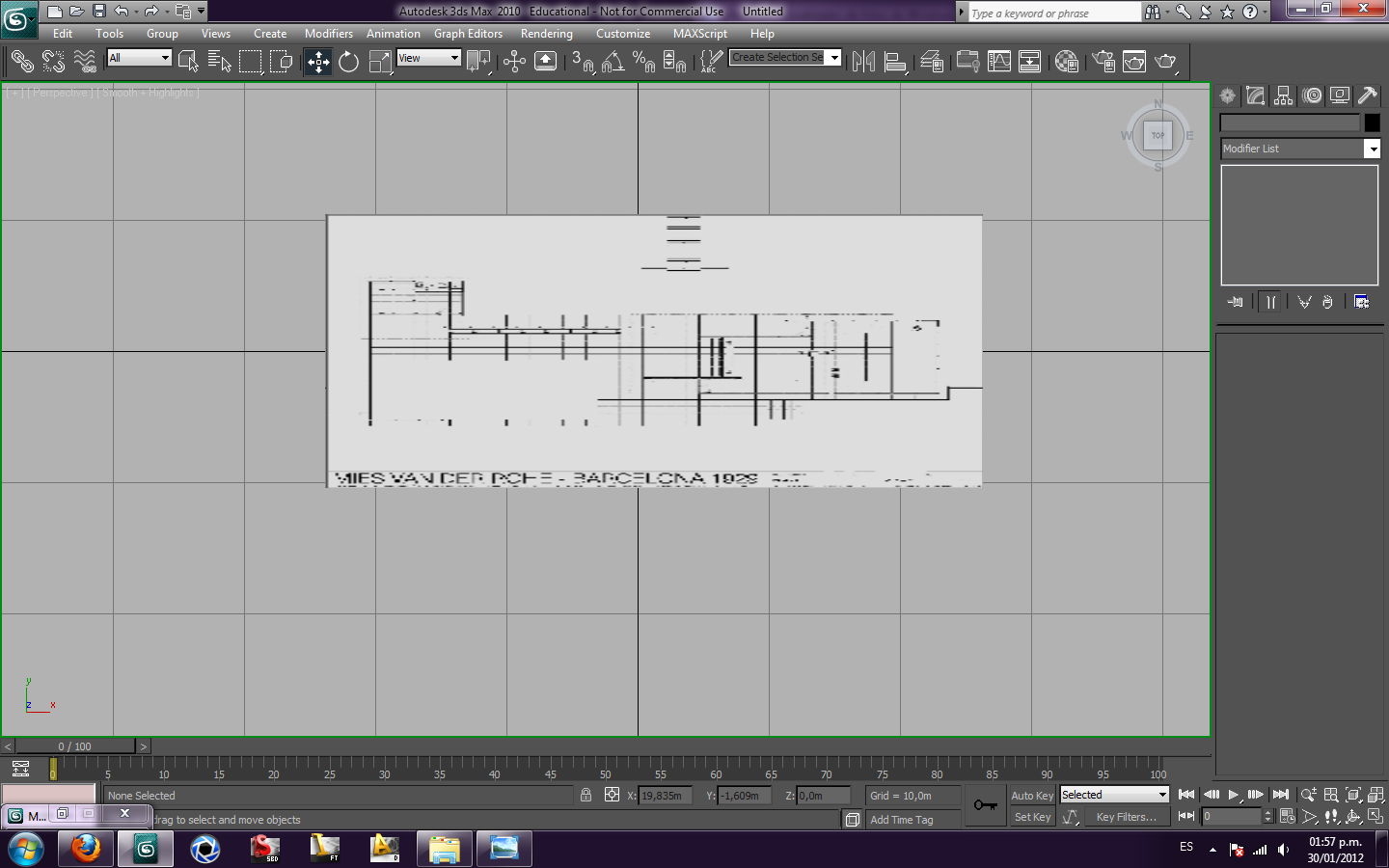Image resolution: width=1389 pixels, height=868 pixels.
Task: Open the Undo history dropdown arrow
Action: pyautogui.click(x=136, y=12)
